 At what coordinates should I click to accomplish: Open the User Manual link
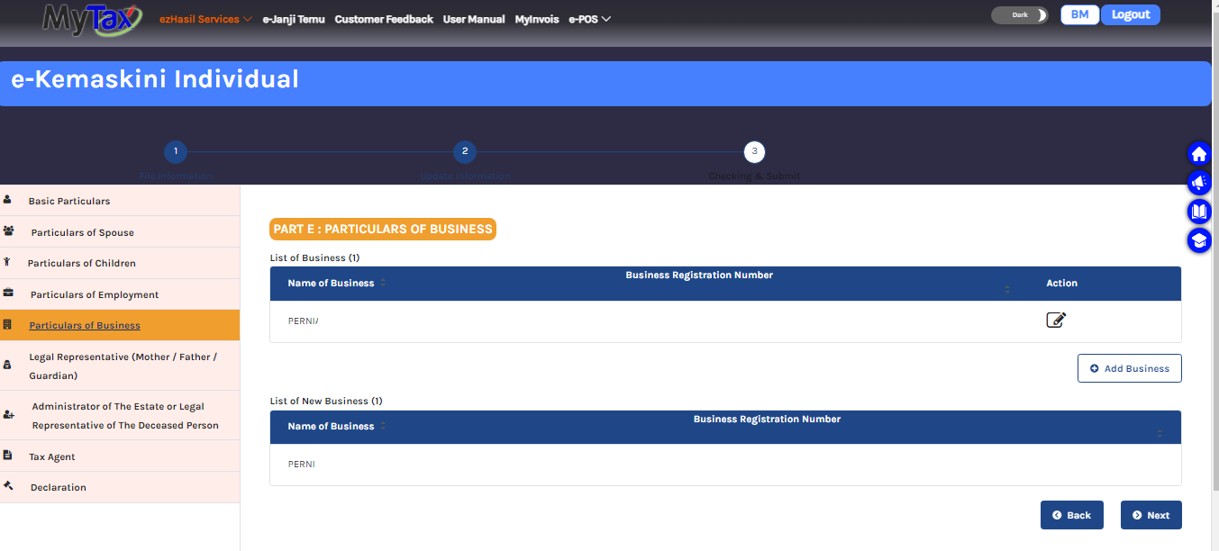coord(473,19)
